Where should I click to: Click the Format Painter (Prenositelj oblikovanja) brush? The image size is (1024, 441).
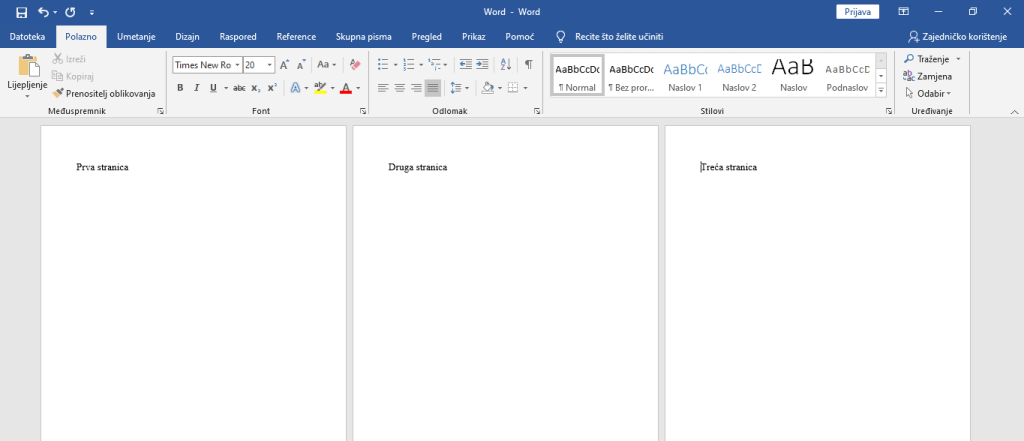pos(59,93)
